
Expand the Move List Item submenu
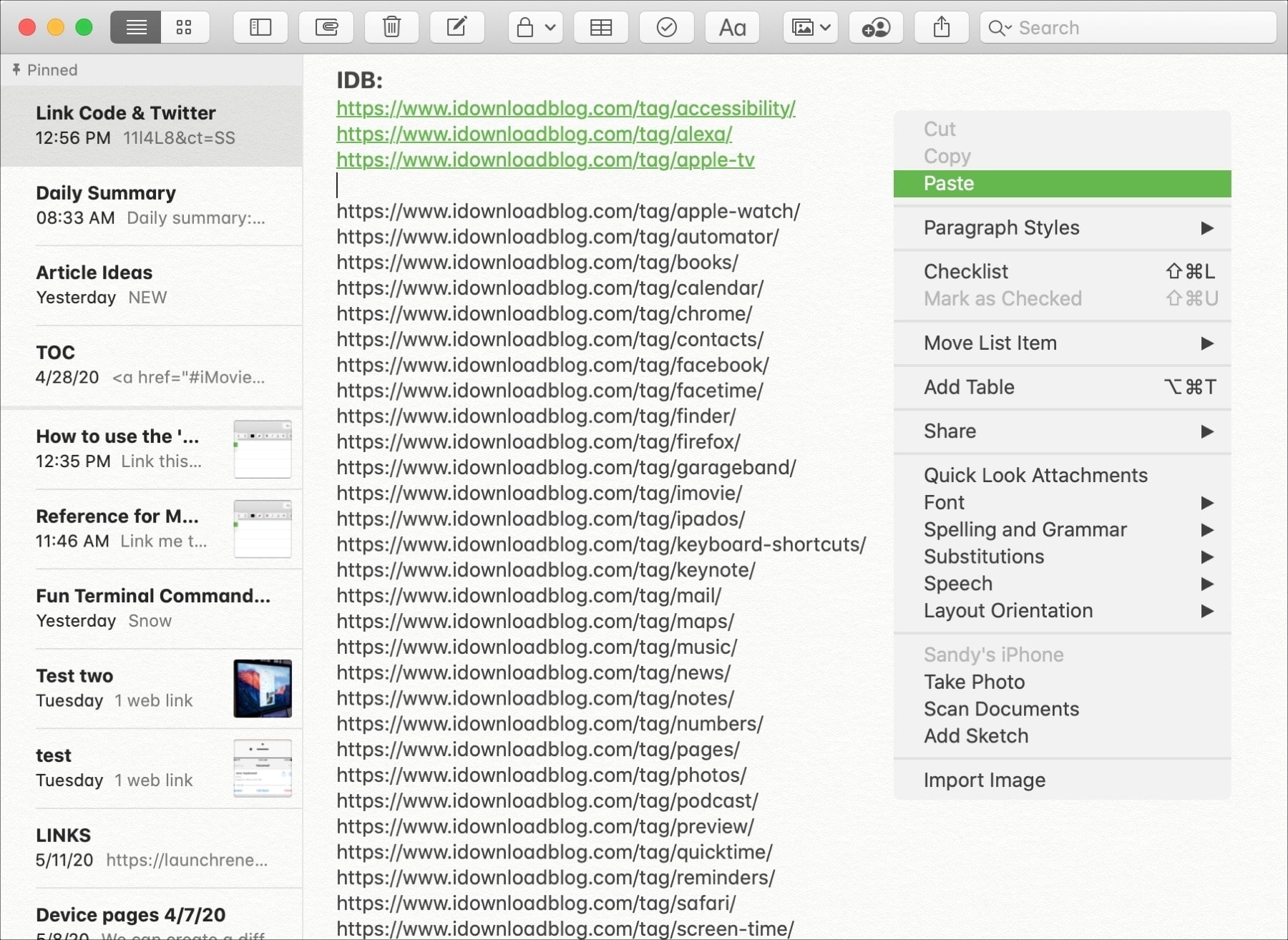pos(1062,343)
